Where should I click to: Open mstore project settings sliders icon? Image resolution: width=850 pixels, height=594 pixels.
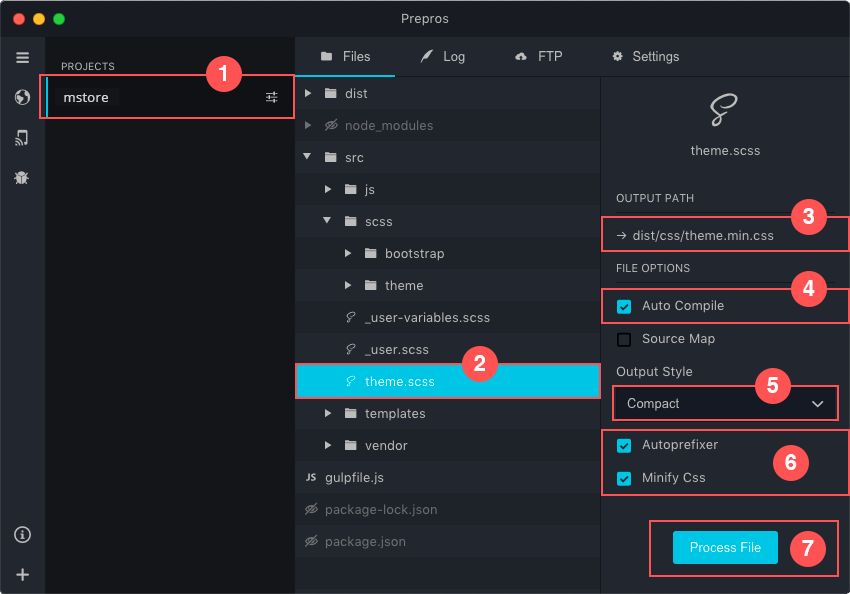click(x=272, y=98)
